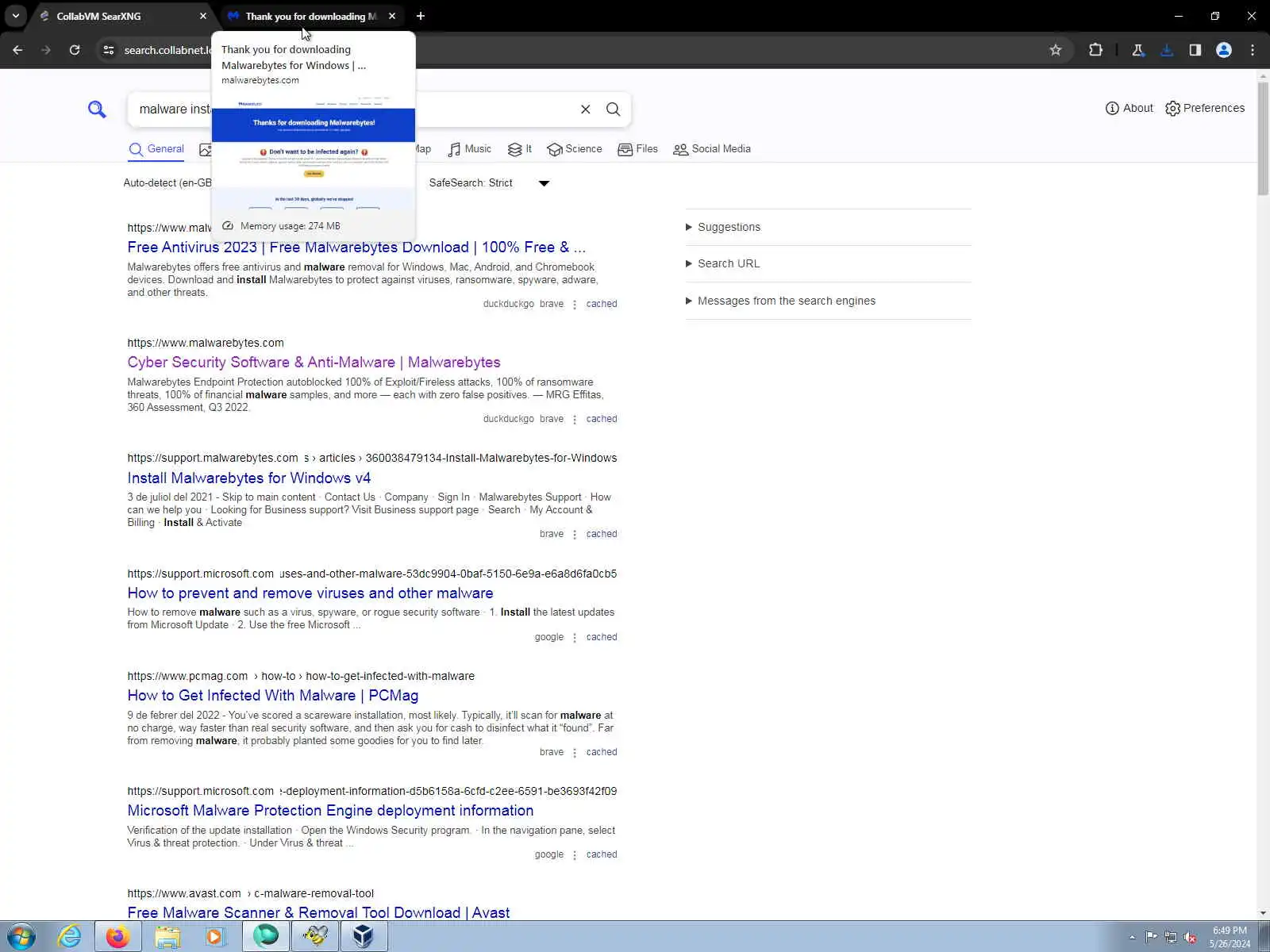Open Internet Explorer from taskbar
This screenshot has width=1270, height=952.
(70, 937)
